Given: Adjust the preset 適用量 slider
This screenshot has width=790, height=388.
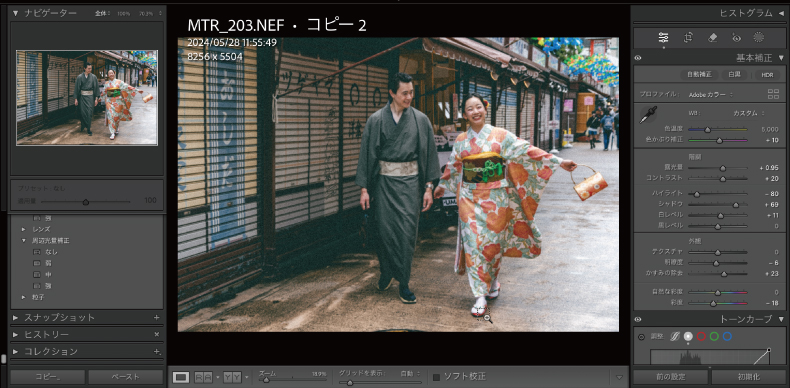Looking at the screenshot, I should click(86, 202).
